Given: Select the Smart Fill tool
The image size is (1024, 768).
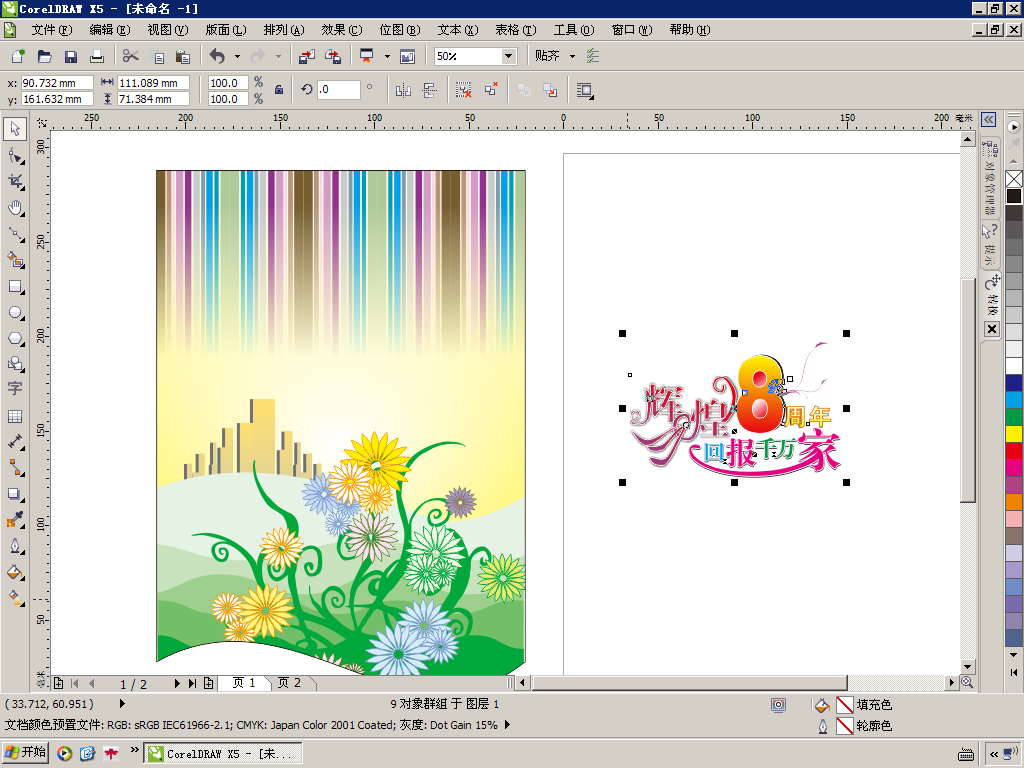Looking at the screenshot, I should [15, 260].
